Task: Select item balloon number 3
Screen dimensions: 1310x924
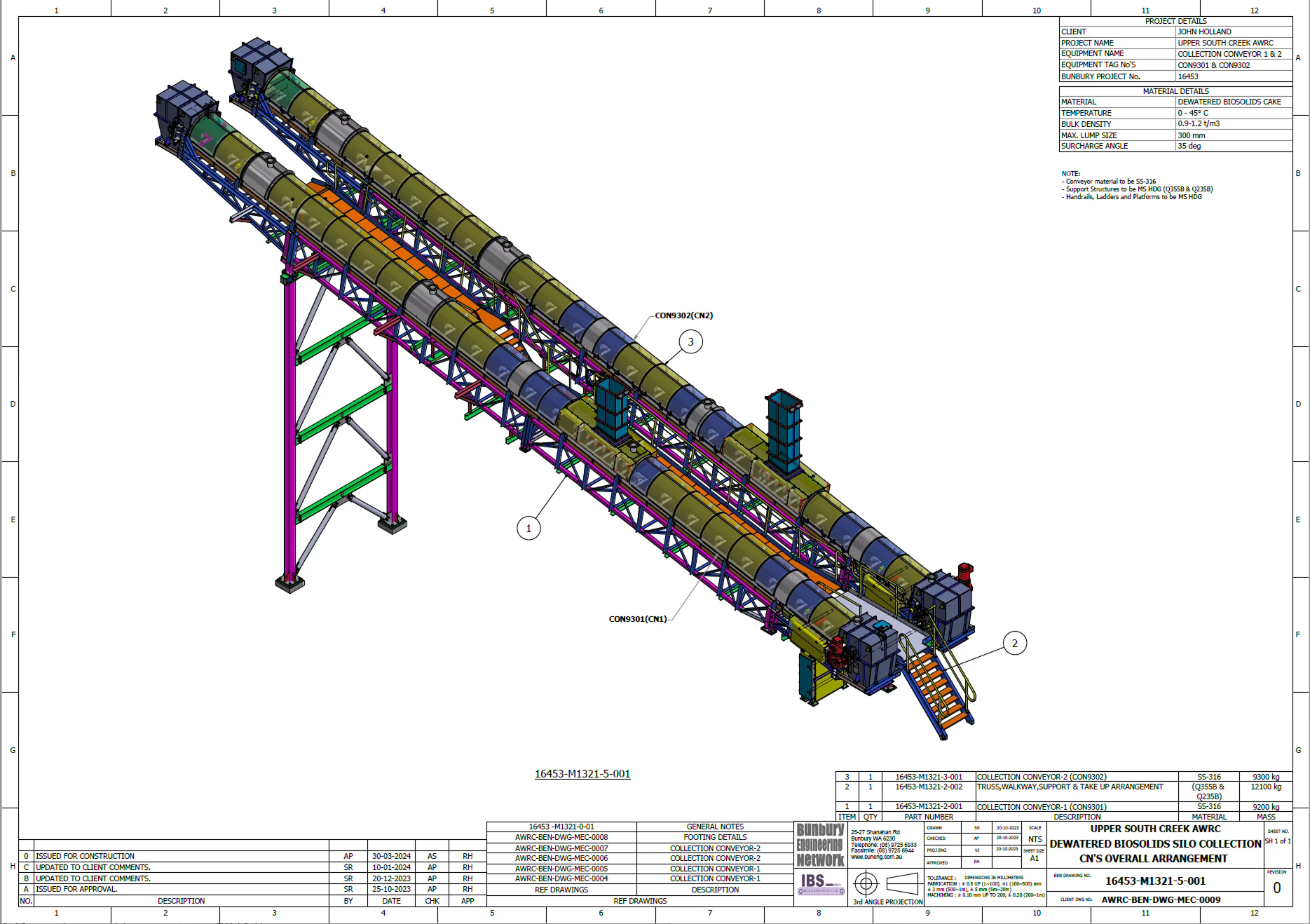Action: 690,341
